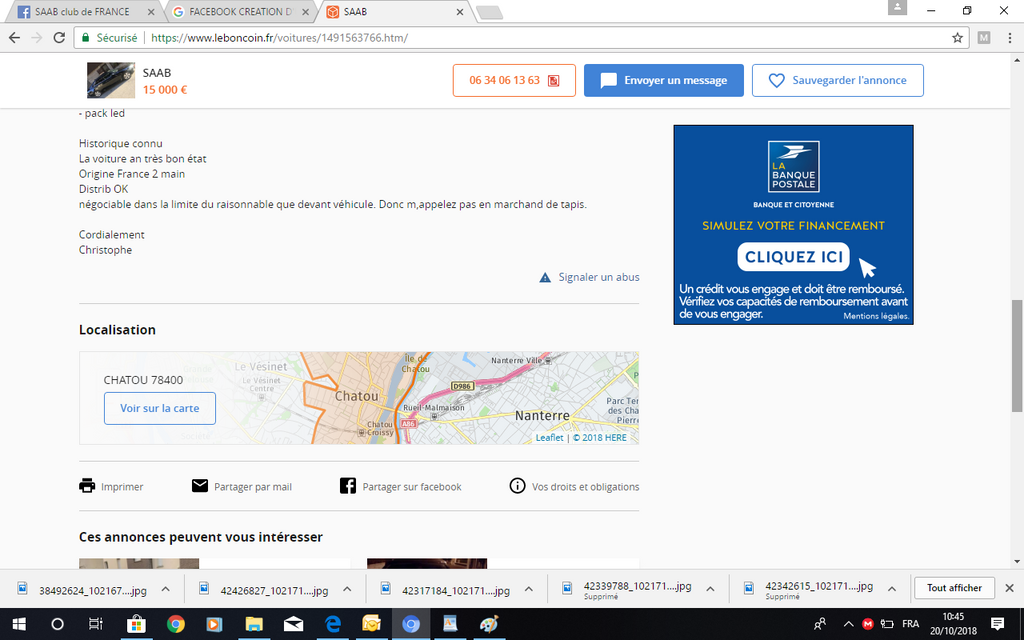Click the info icon for Vos droits et obligations

pyautogui.click(x=517, y=486)
